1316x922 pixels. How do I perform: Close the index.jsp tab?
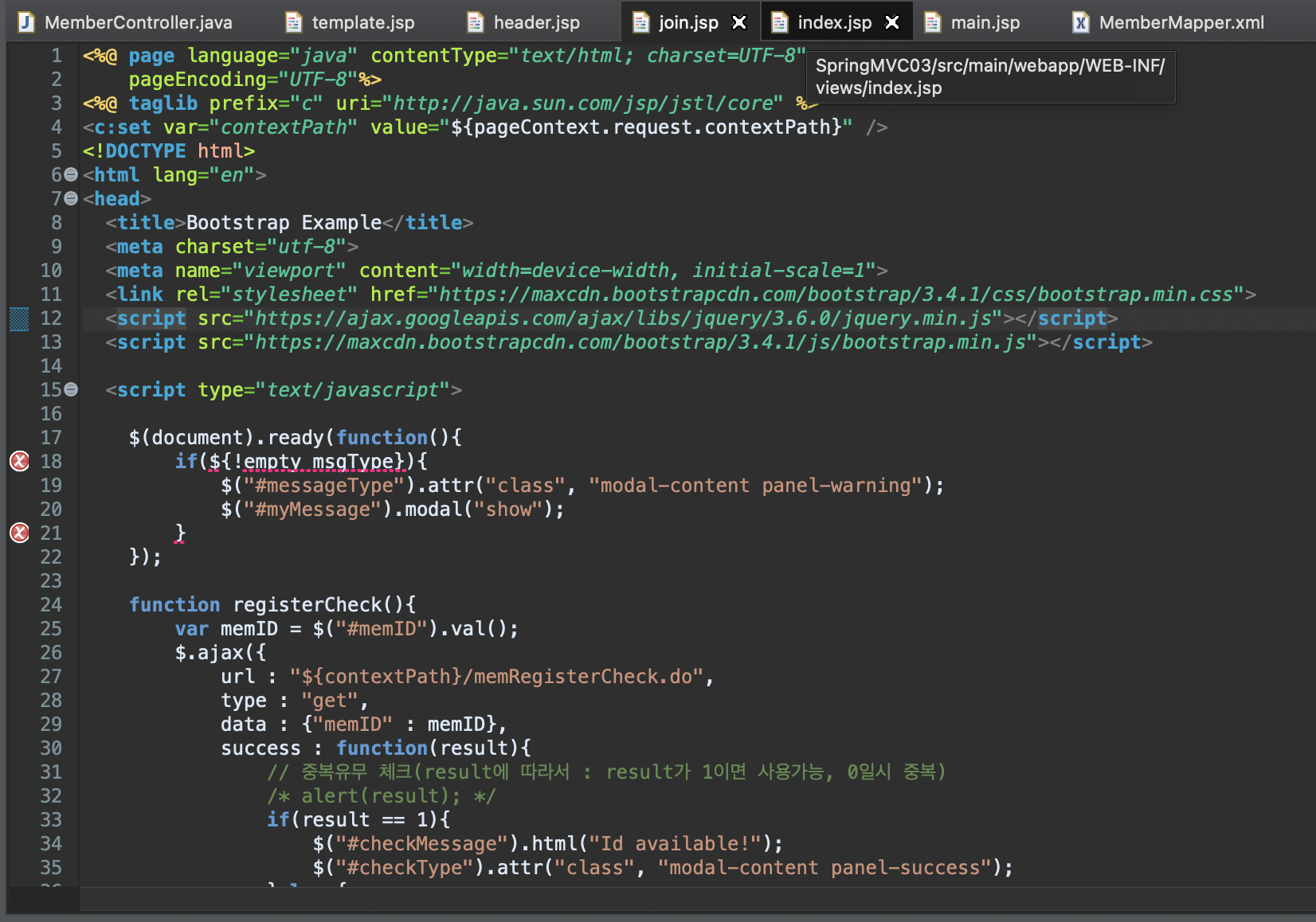[x=892, y=22]
